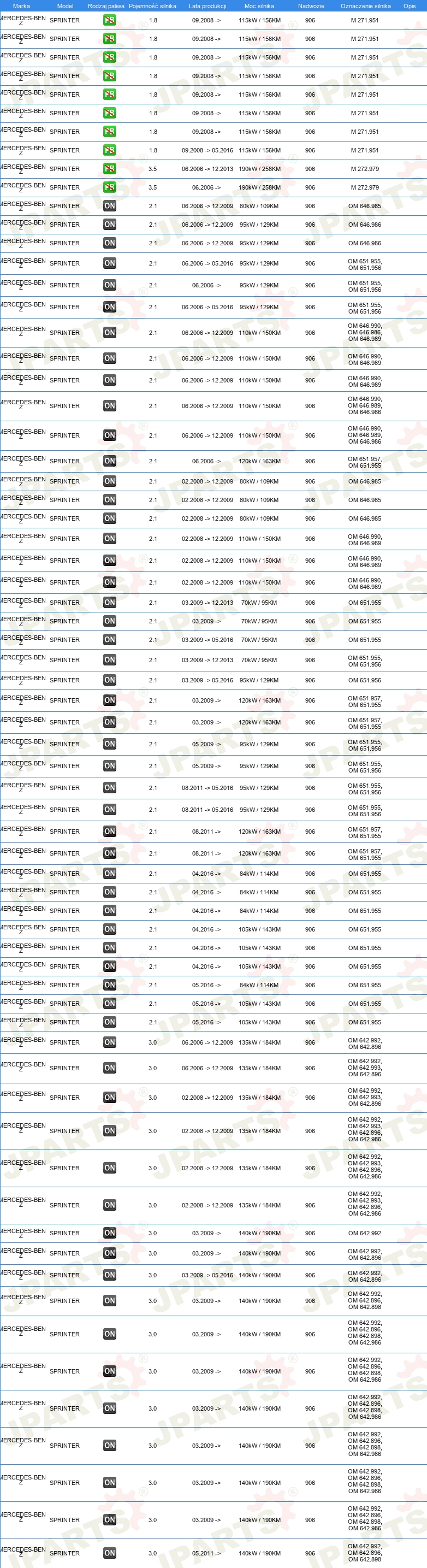Viewport: 427px width, 1568px height.
Task: Click ON icon in open-ended 06.2006 95kW row
Action: [x=110, y=285]
